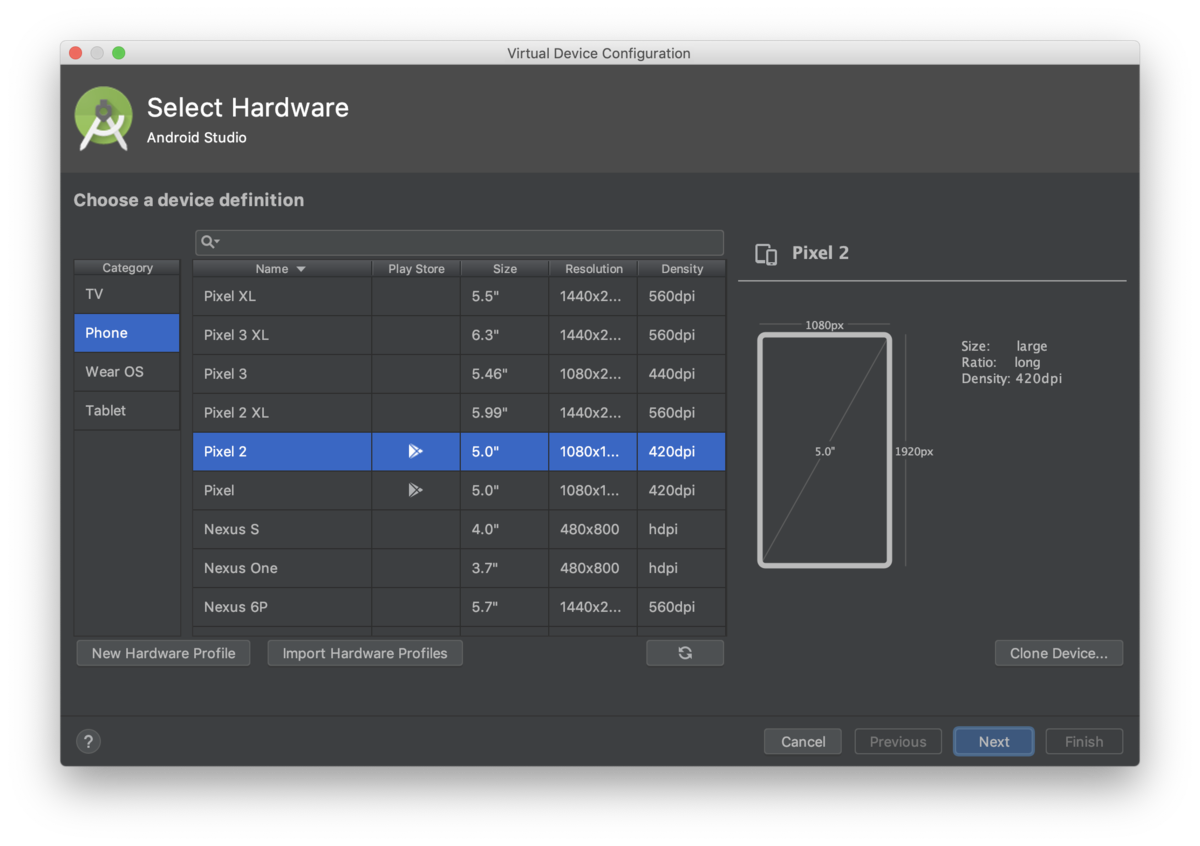Click the 5.7" size cell

[505, 607]
